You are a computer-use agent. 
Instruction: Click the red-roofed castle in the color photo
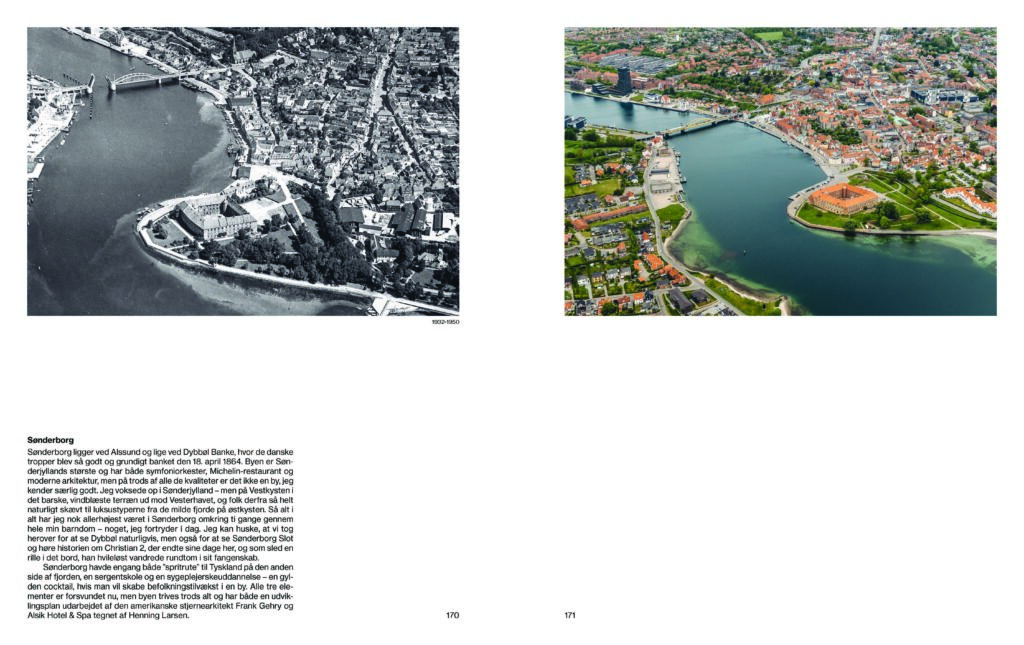click(x=843, y=197)
